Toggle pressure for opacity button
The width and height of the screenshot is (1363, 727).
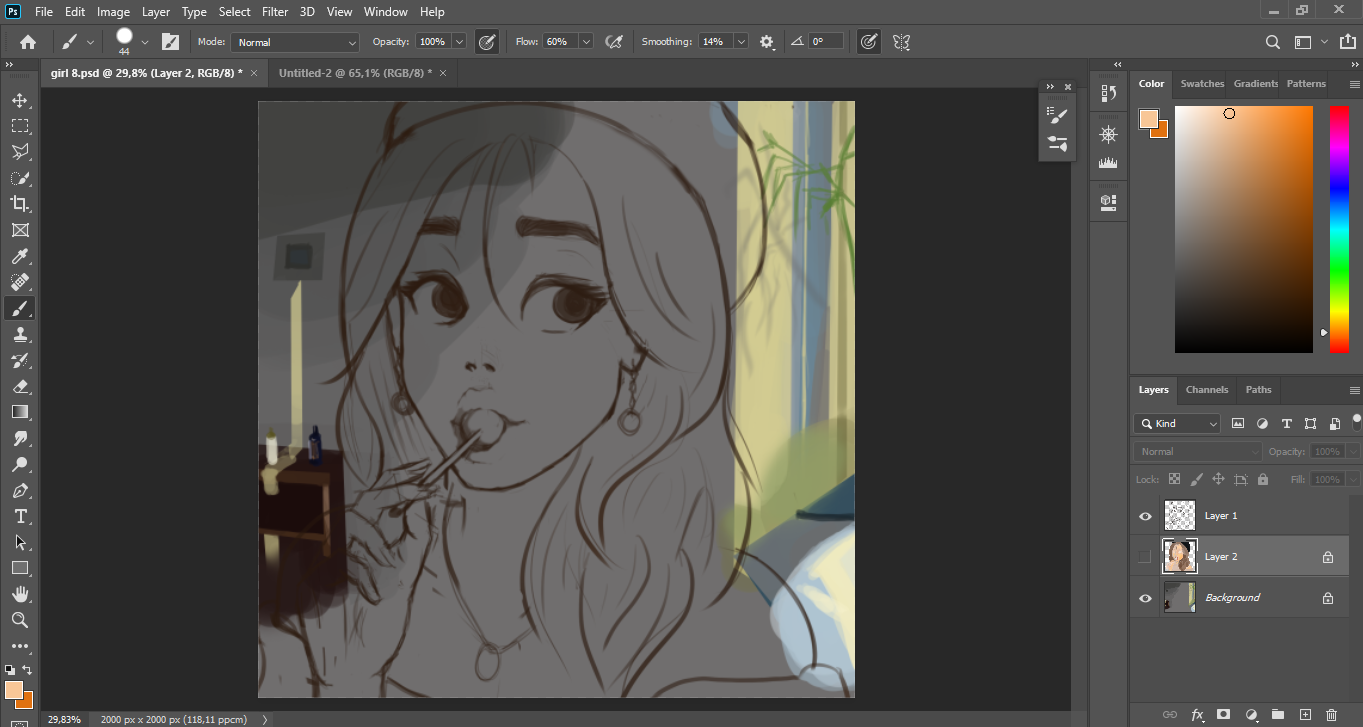487,42
